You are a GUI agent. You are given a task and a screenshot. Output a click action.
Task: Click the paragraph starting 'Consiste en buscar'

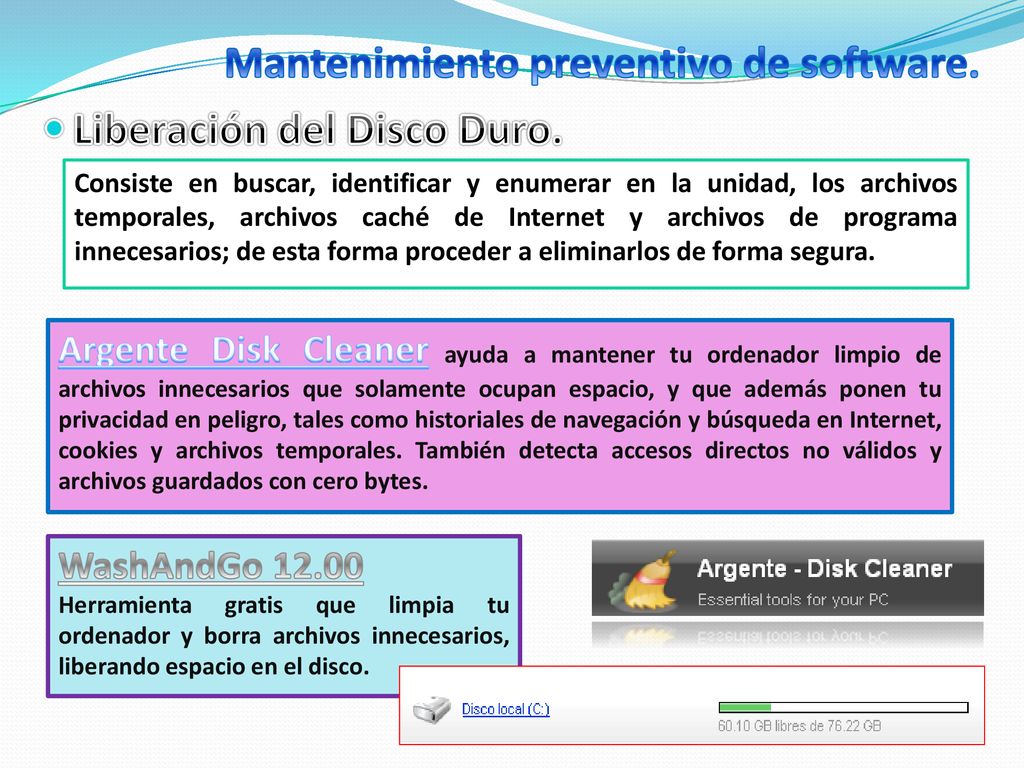click(515, 217)
